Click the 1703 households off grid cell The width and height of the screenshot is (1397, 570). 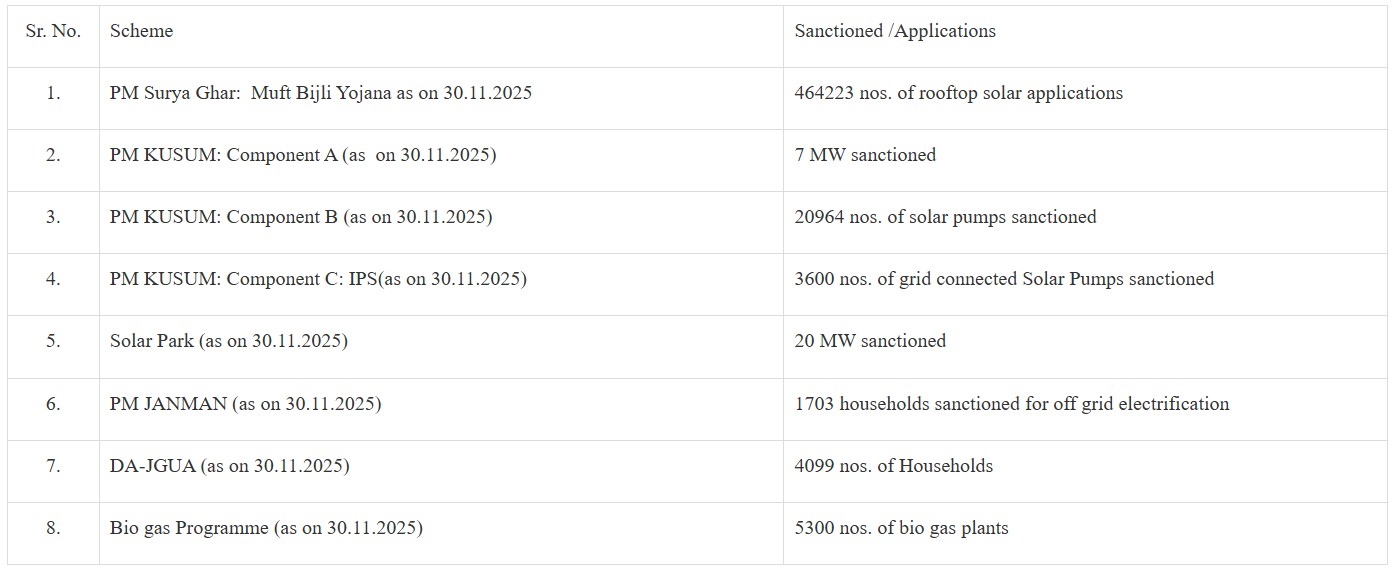pos(1012,404)
